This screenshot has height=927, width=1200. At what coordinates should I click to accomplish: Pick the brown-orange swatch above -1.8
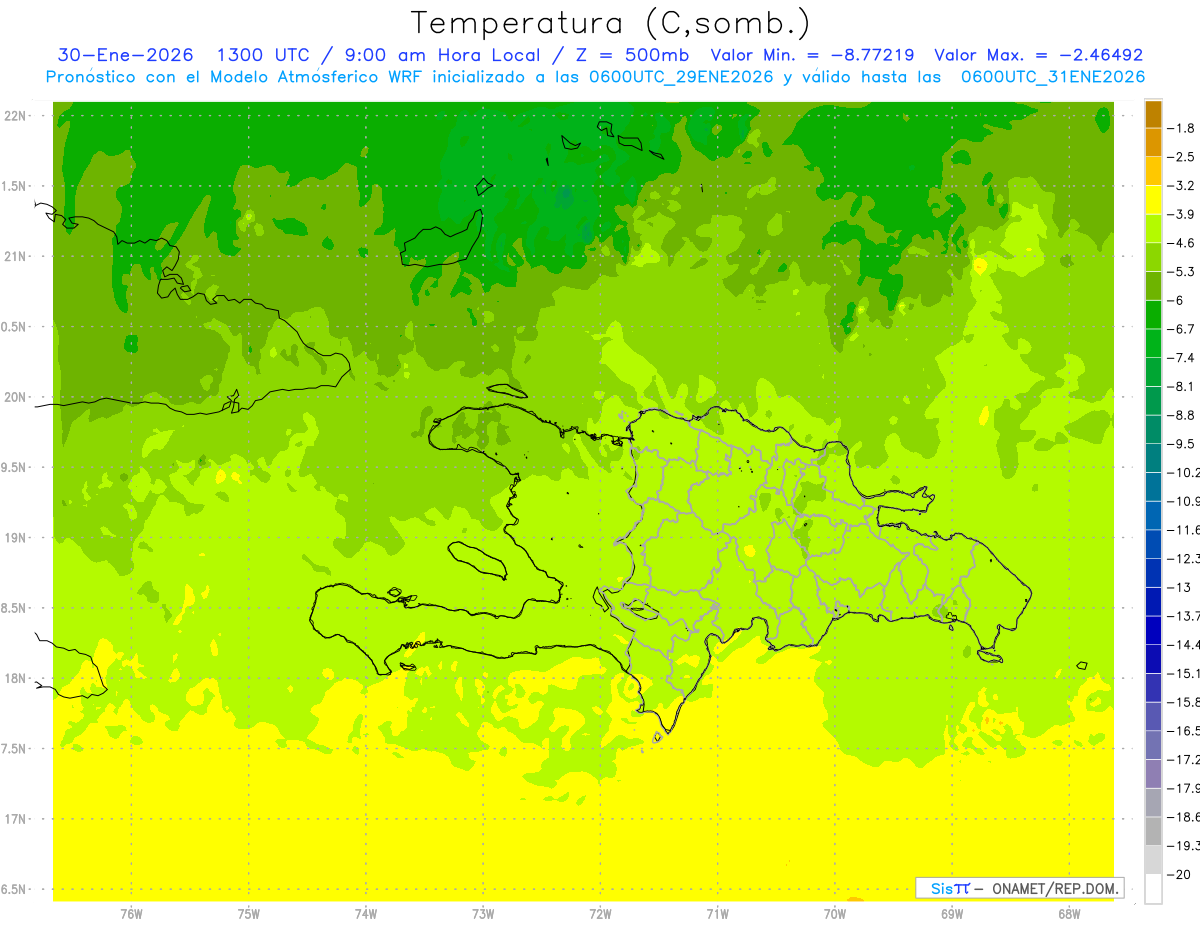[1153, 115]
